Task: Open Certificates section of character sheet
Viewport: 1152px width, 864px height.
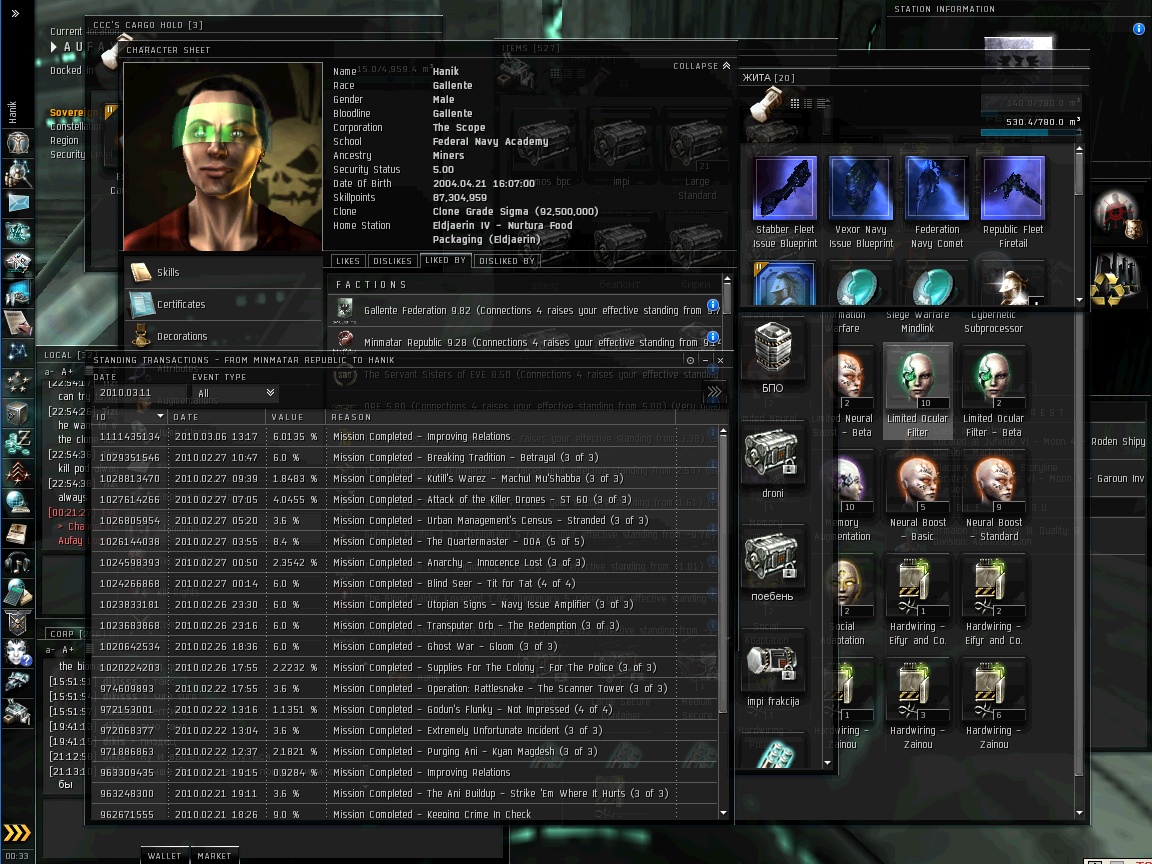Action: pos(224,304)
